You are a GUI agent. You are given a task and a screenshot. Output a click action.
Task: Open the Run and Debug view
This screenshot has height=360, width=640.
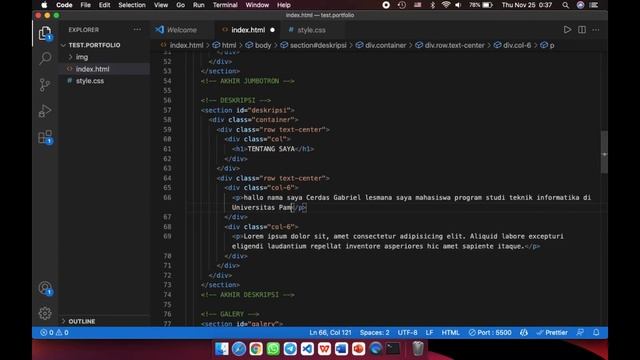45,111
